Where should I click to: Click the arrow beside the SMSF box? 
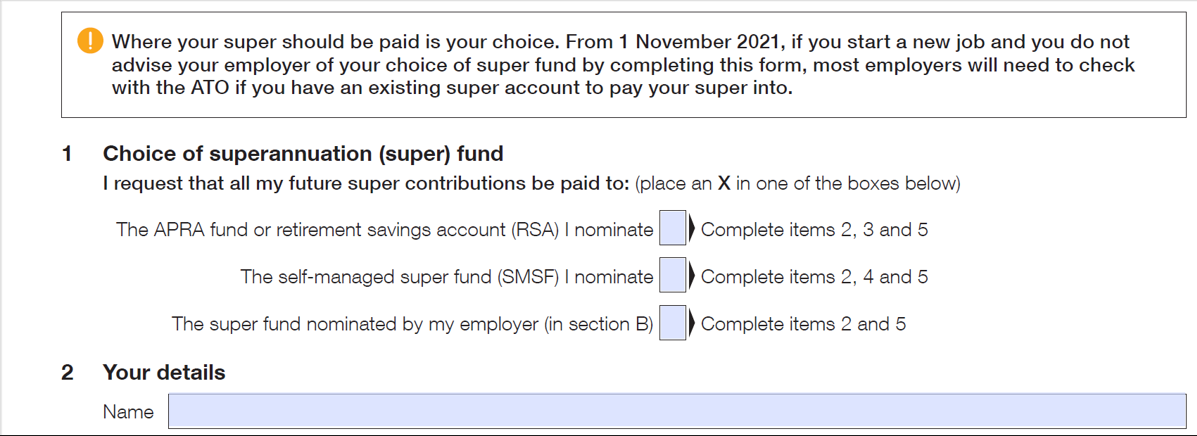692,276
